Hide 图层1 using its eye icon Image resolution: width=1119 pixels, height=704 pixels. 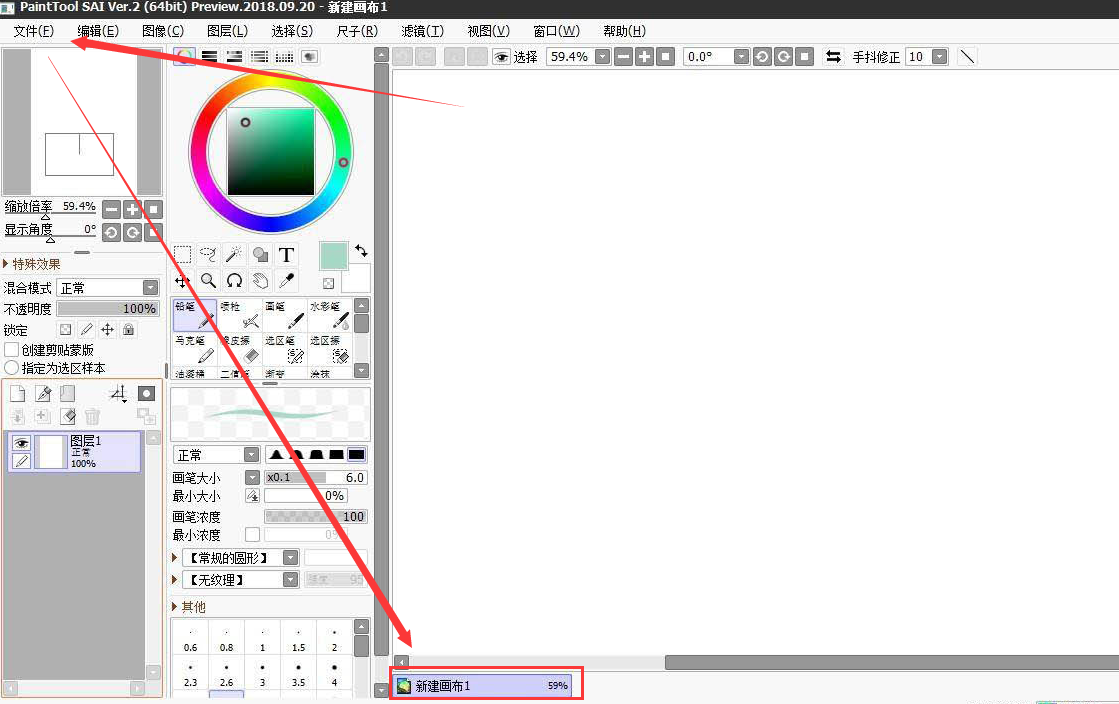click(21, 443)
